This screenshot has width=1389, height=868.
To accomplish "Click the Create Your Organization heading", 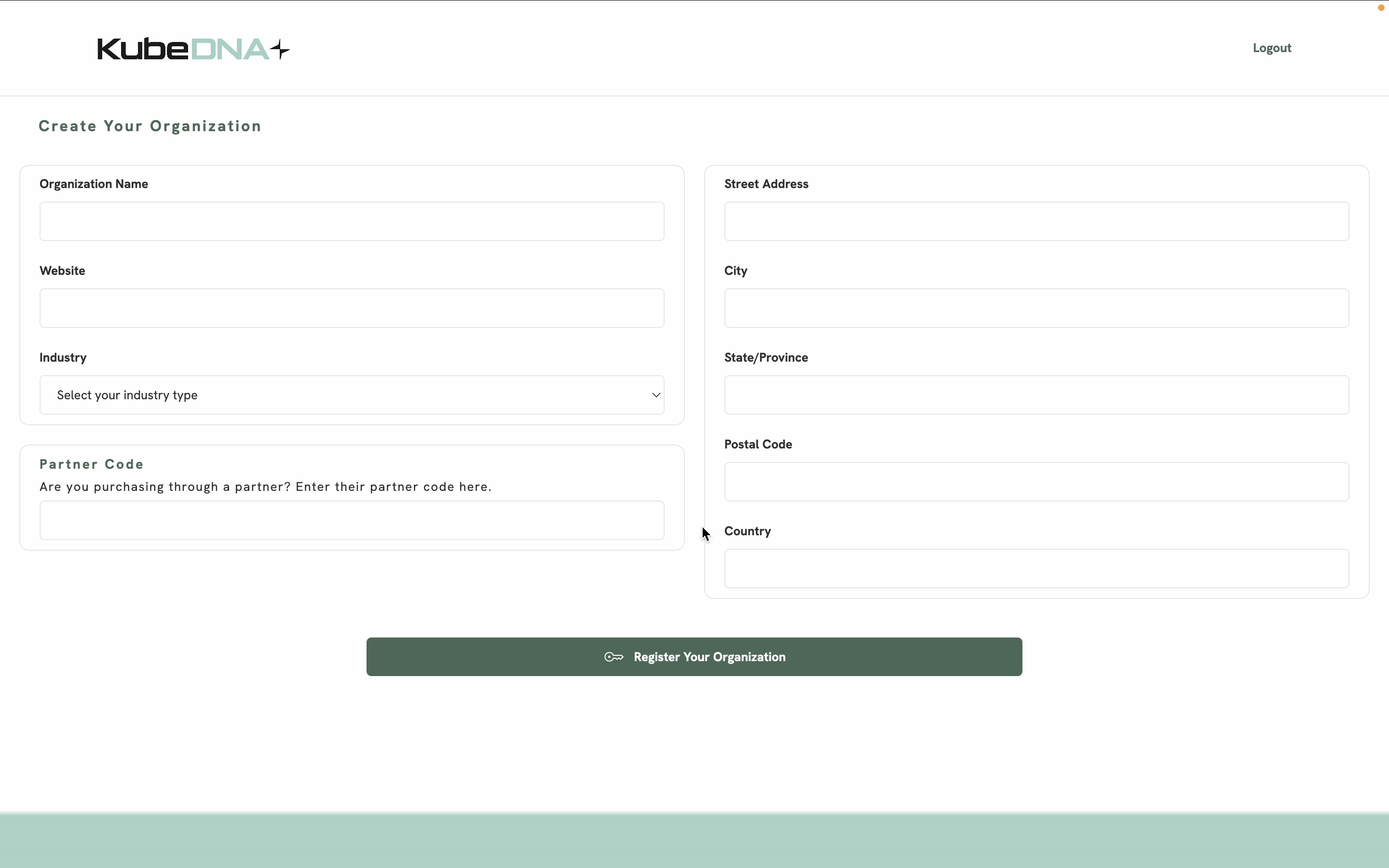I will pyautogui.click(x=150, y=126).
